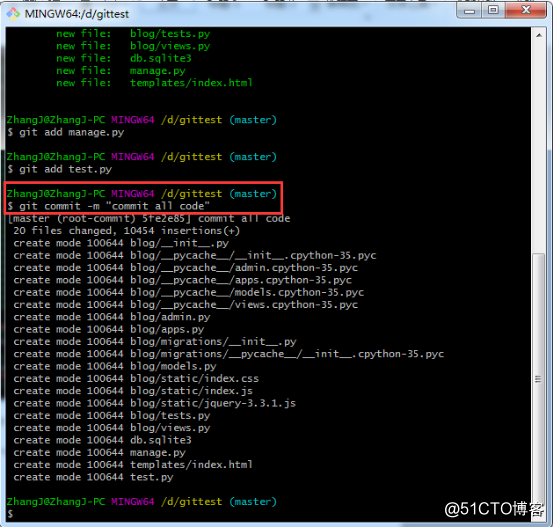The image size is (554, 528).
Task: Click the '$ git add test.py' command
Action: pyautogui.click(x=60, y=170)
